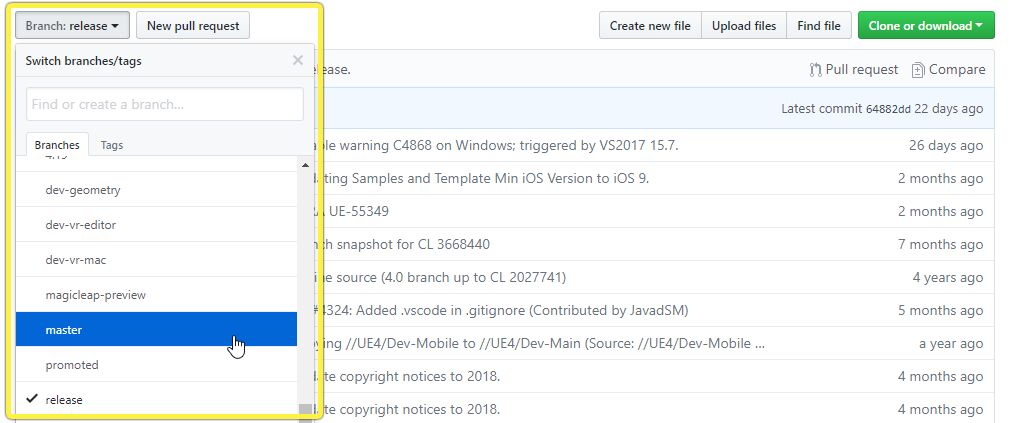Select the Branches tab
The width and height of the screenshot is (1011, 423).
coord(57,145)
